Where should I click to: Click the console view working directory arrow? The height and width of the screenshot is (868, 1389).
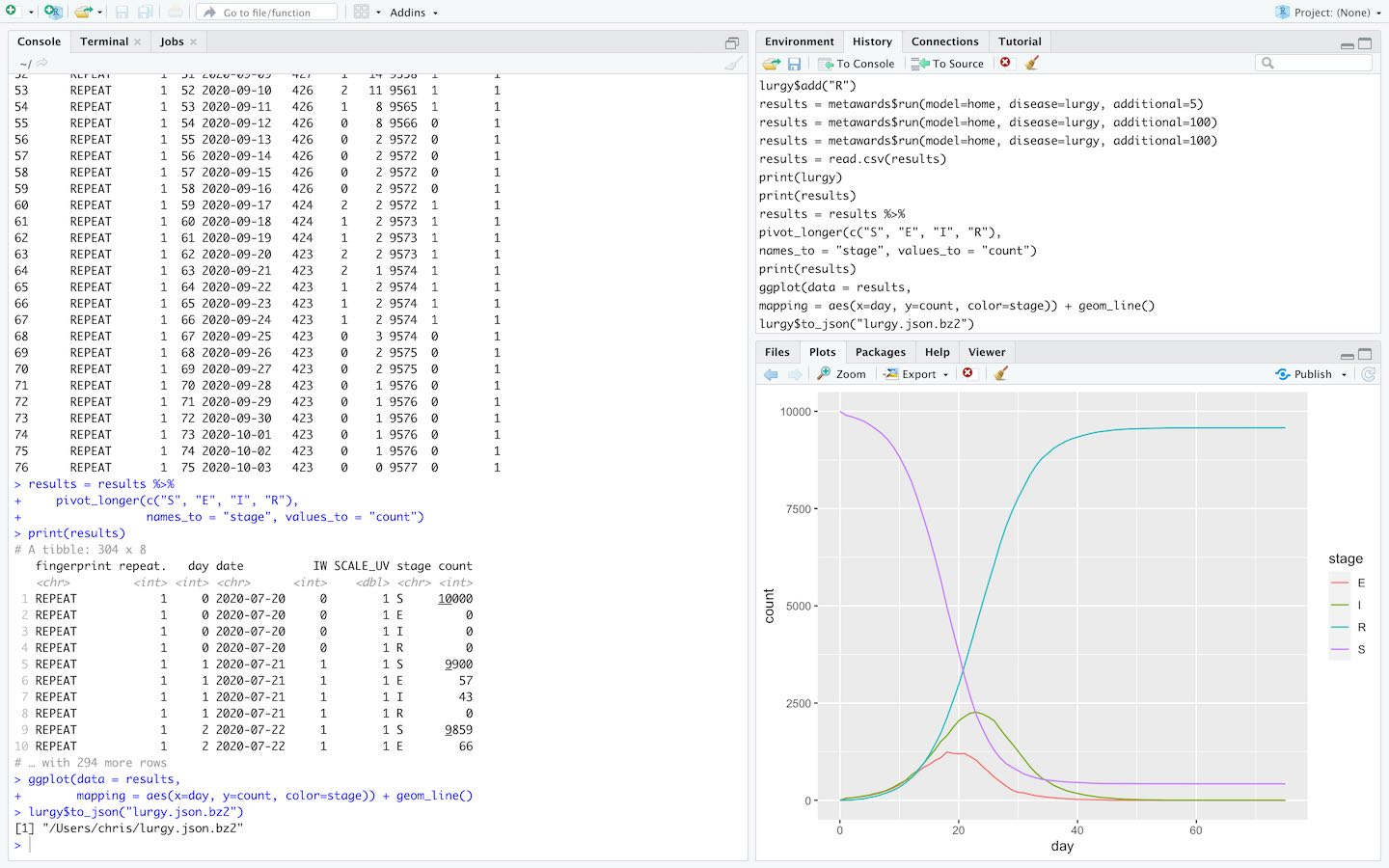(42, 63)
